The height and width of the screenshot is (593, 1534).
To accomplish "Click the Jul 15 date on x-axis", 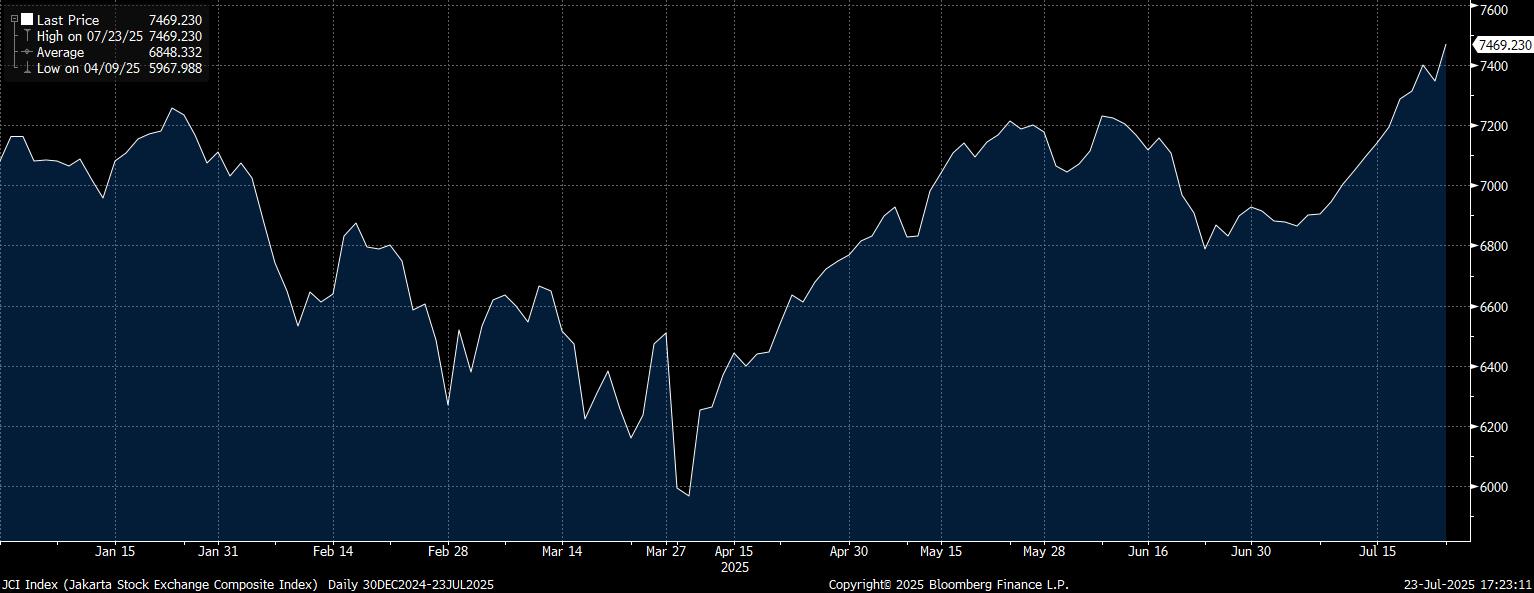I will point(1377,551).
